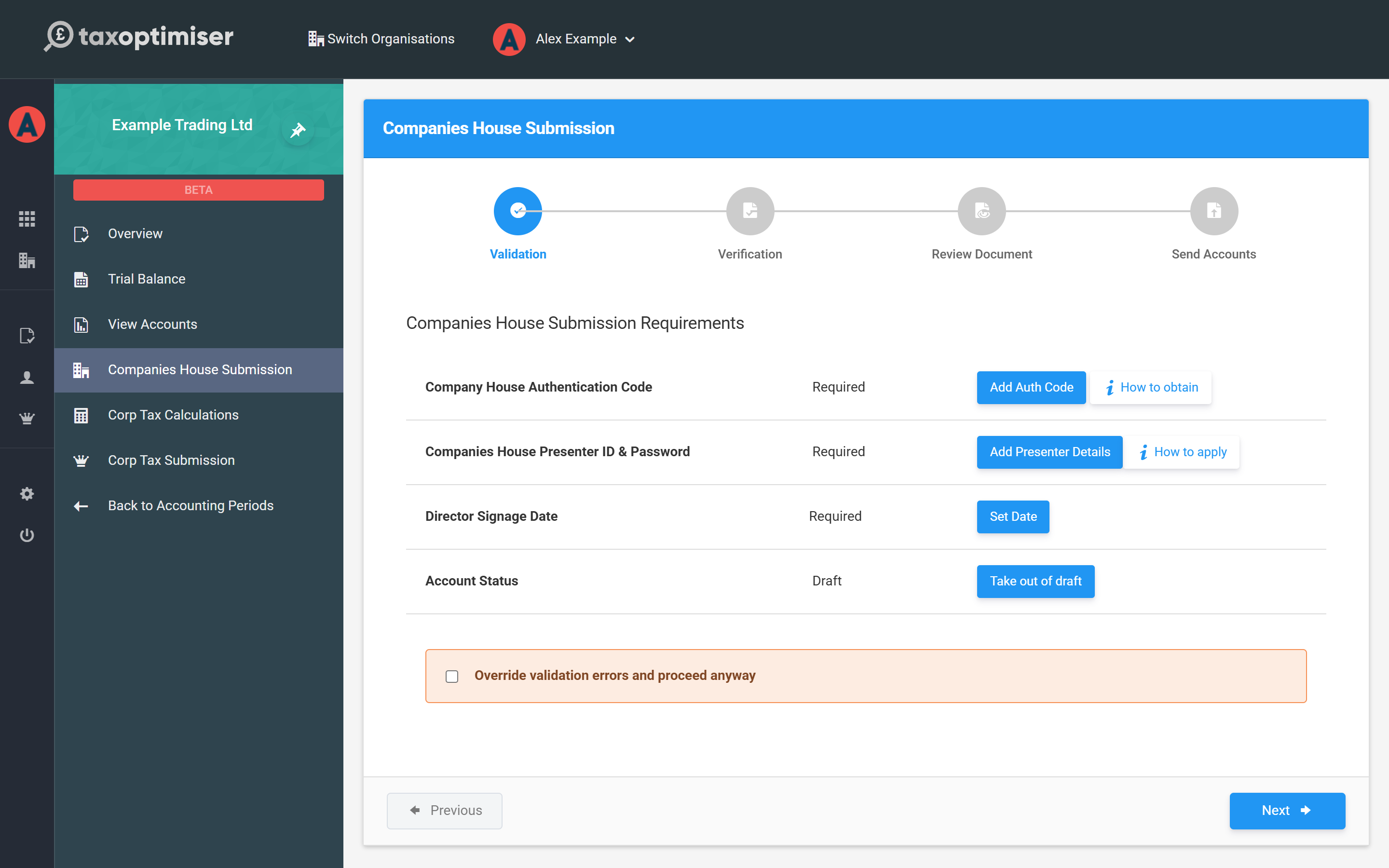The width and height of the screenshot is (1389, 868).
Task: Open the apps grid icon in left rail
Action: 27,219
